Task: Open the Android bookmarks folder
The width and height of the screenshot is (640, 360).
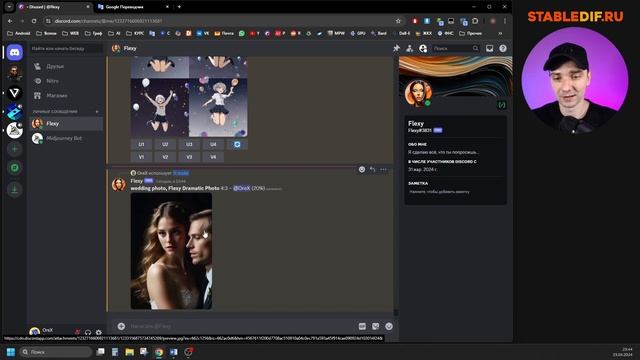Action: (19, 33)
